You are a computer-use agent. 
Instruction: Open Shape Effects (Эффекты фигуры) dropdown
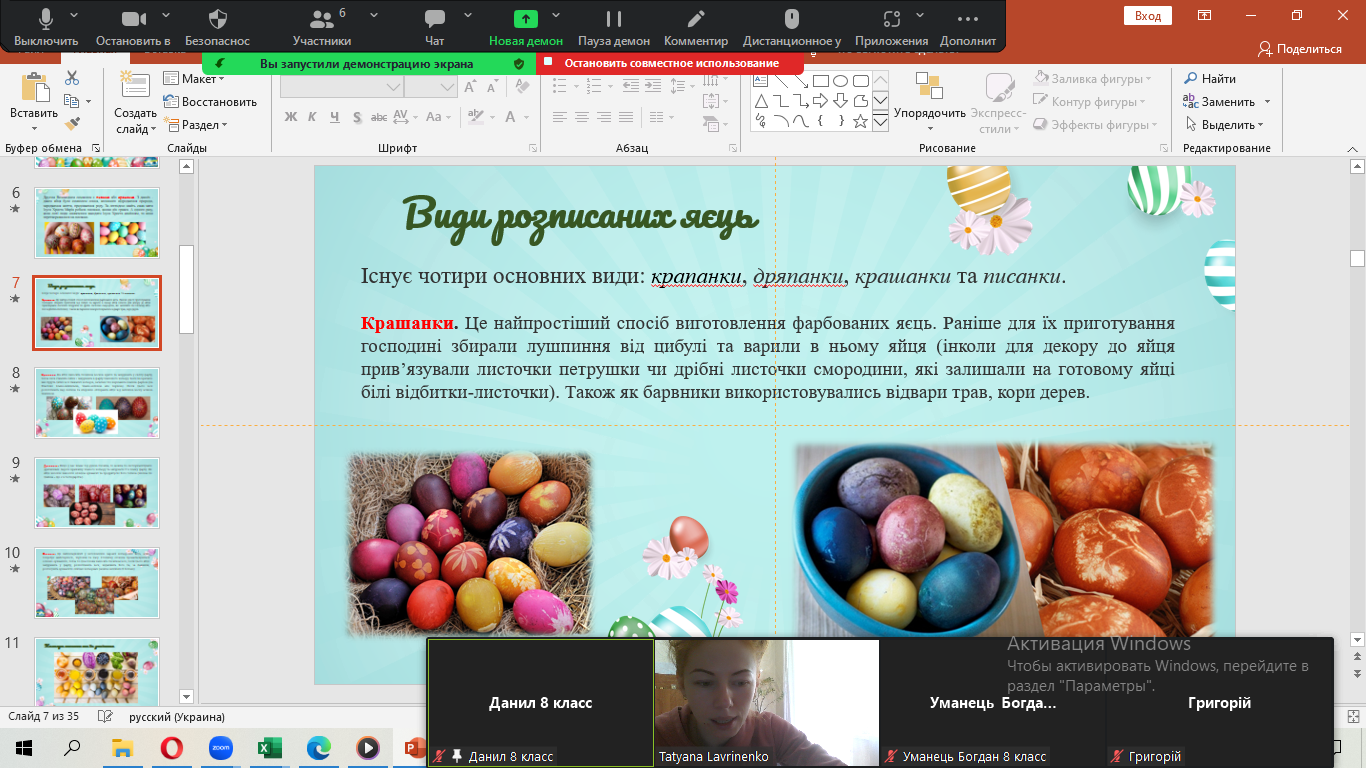pyautogui.click(x=1097, y=125)
